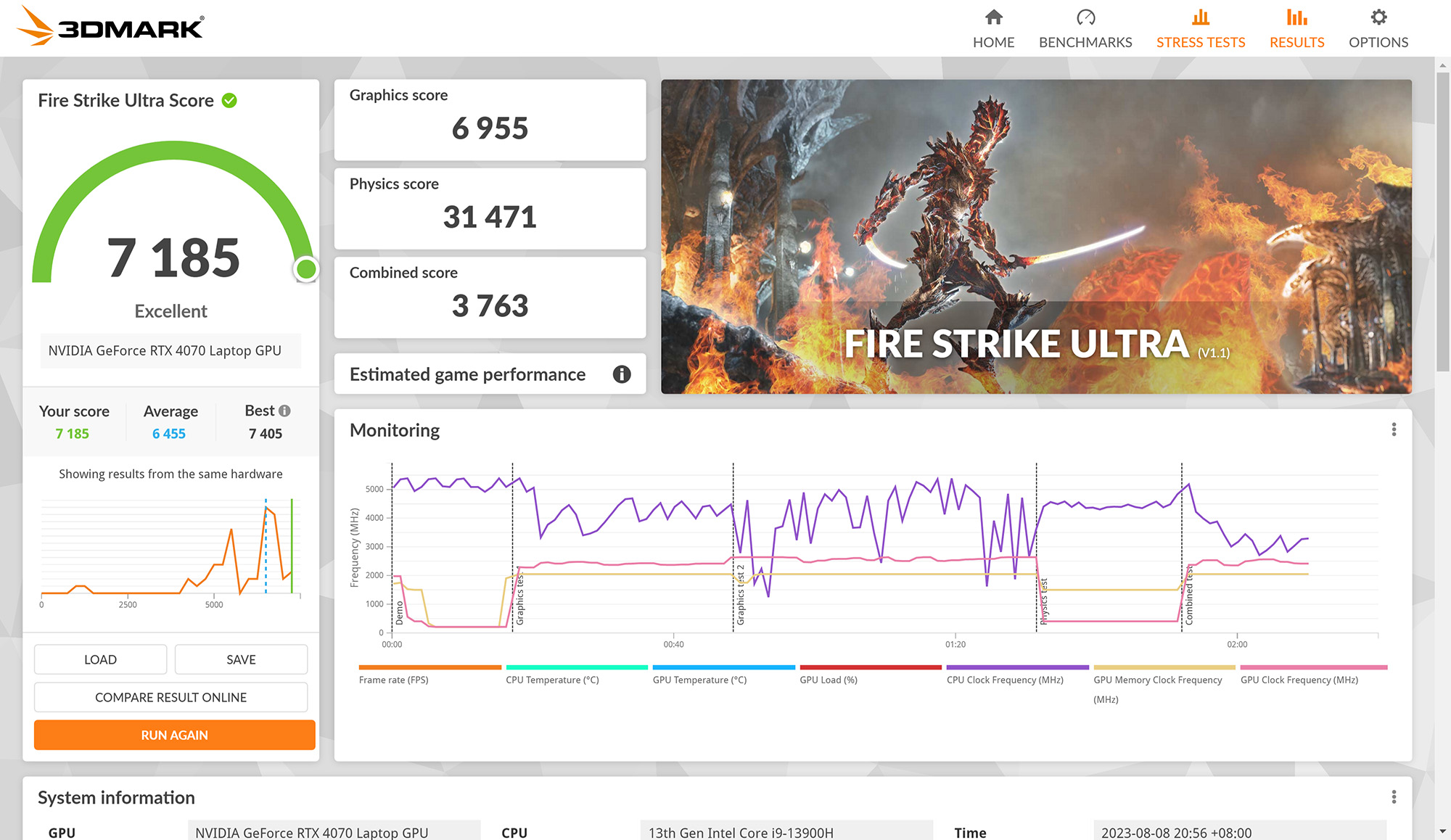Image resolution: width=1451 pixels, height=840 pixels.
Task: Click the Estimated game performance info icon
Action: pyautogui.click(x=622, y=374)
